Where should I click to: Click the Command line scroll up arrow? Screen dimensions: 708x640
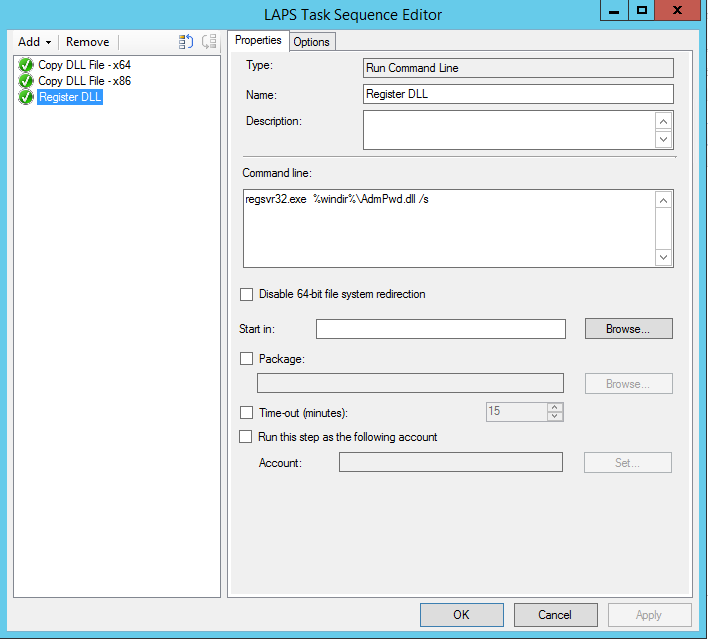[x=663, y=200]
